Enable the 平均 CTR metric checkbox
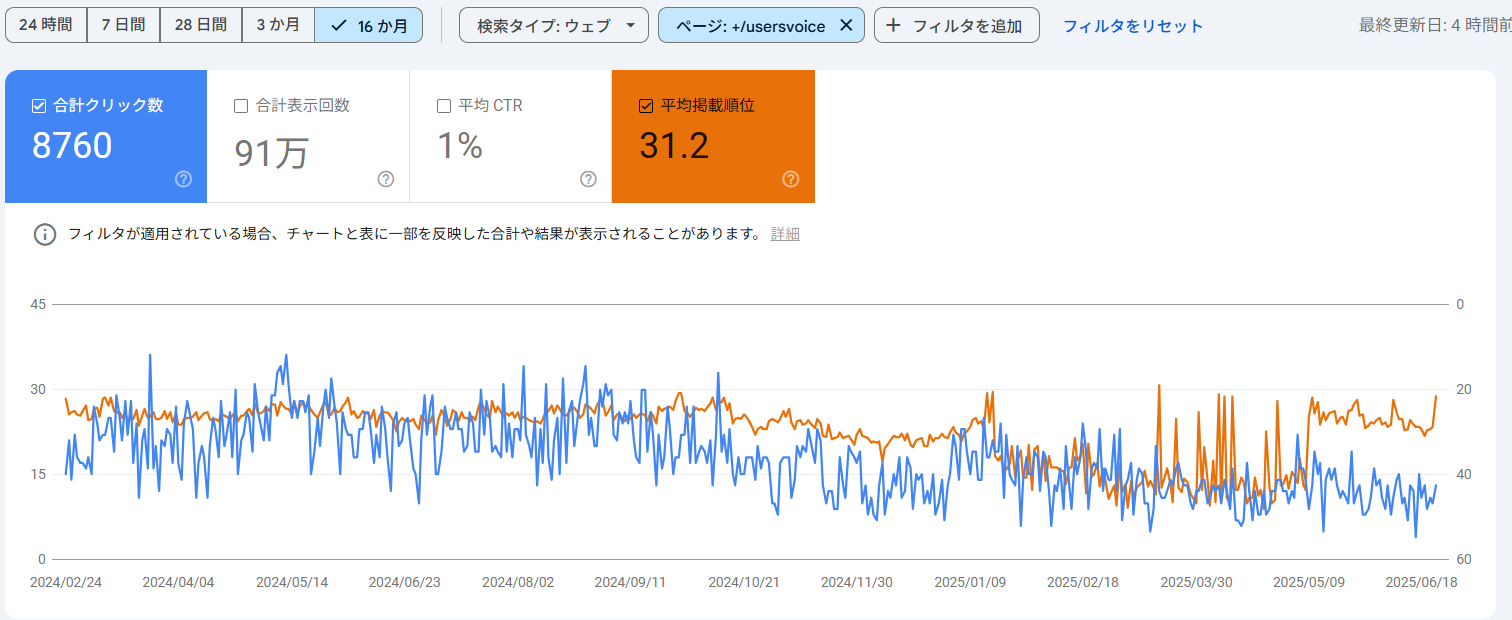Viewport: 1512px width, 620px height. point(444,104)
